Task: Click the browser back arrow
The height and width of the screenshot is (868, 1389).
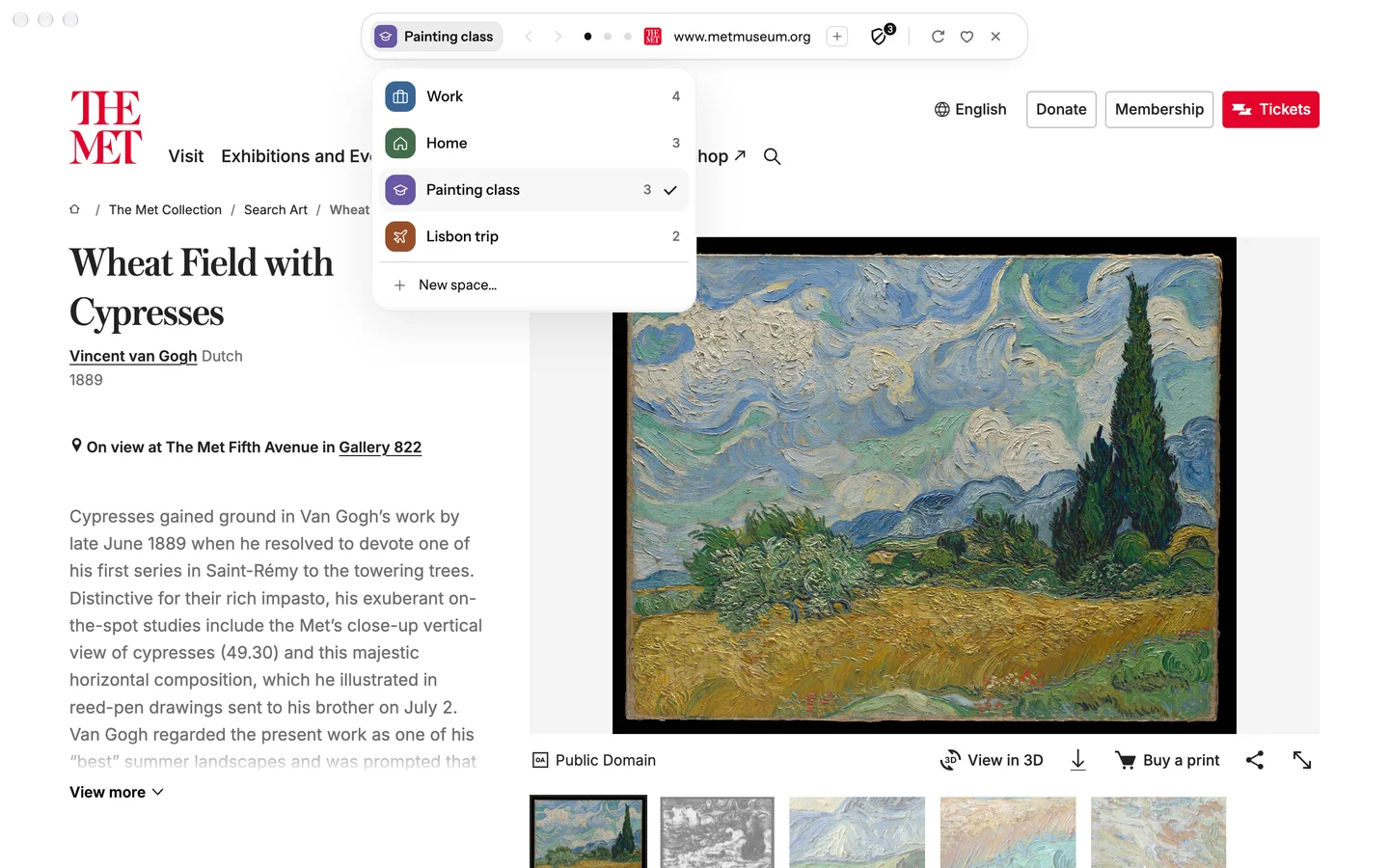Action: coord(529,37)
